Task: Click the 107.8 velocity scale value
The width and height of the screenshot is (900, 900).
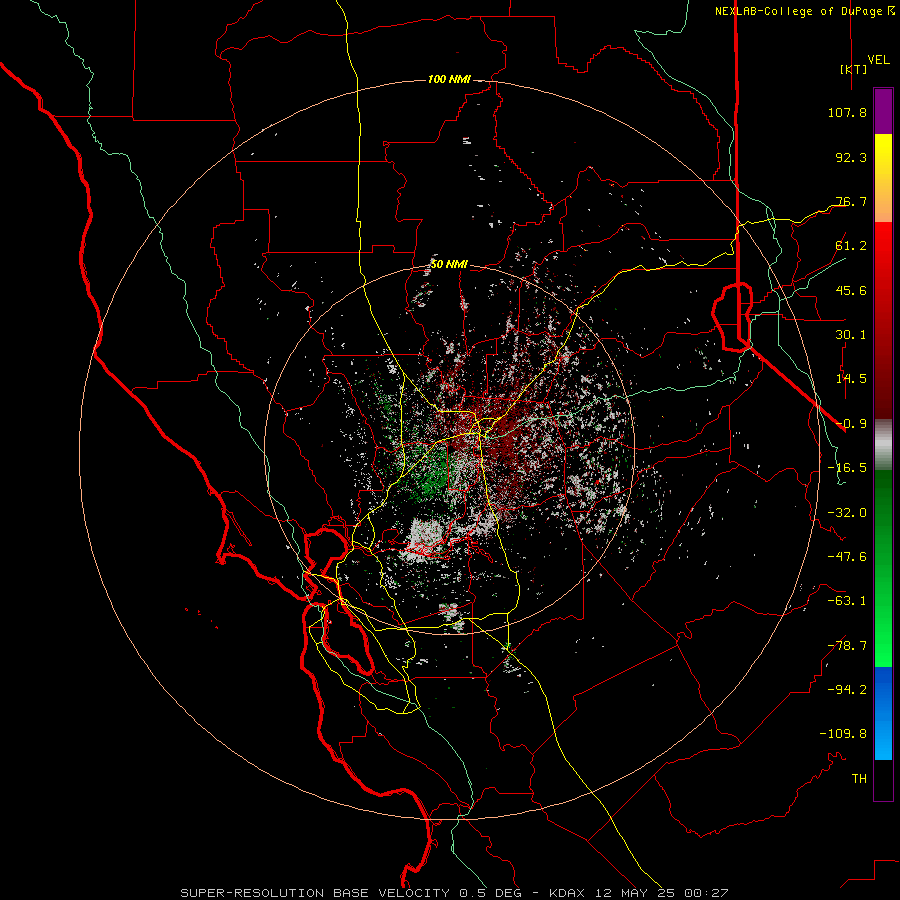Action: click(x=847, y=112)
